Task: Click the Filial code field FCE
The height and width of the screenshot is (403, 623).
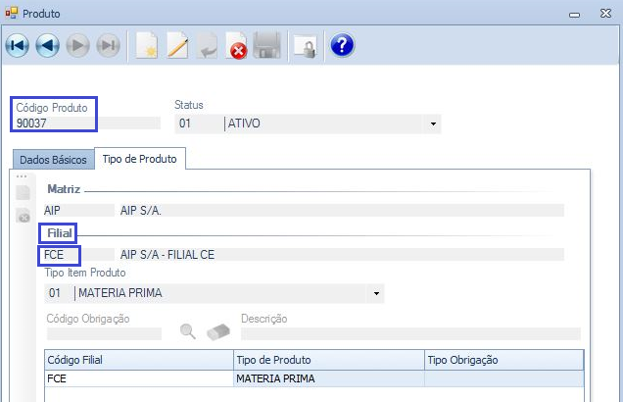Action: (x=79, y=255)
